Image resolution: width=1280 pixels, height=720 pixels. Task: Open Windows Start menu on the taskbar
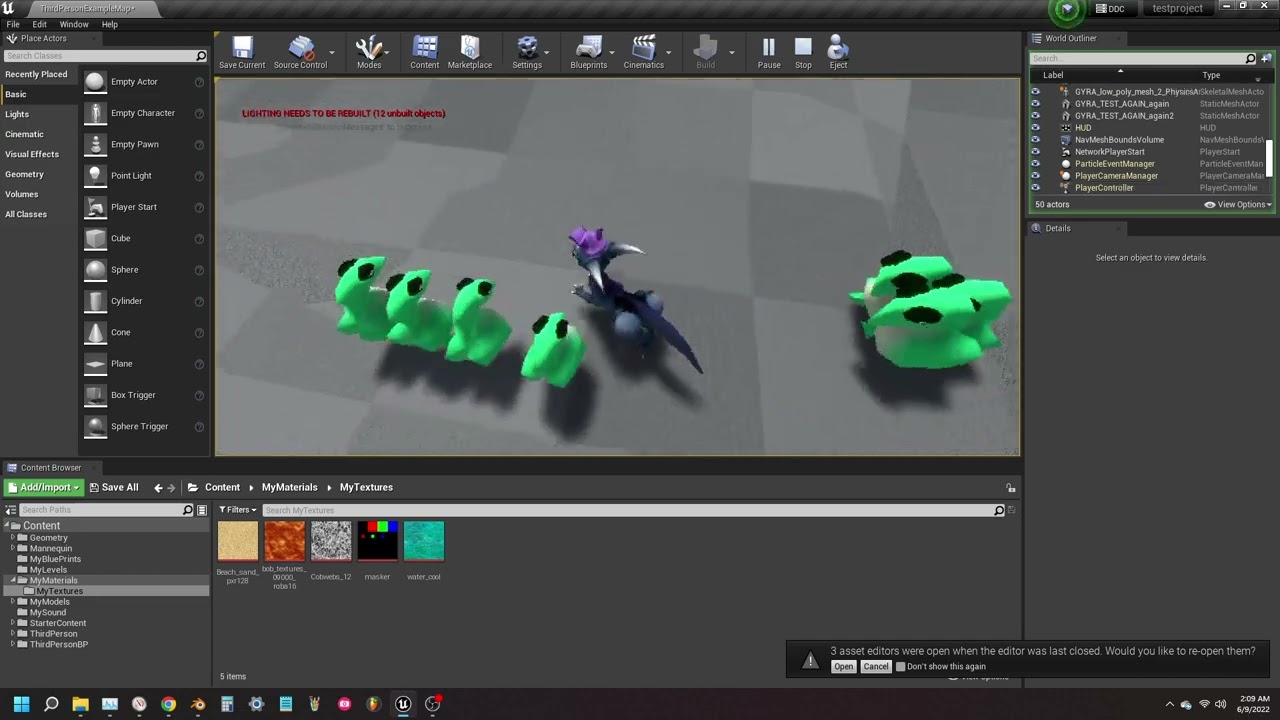coord(21,704)
